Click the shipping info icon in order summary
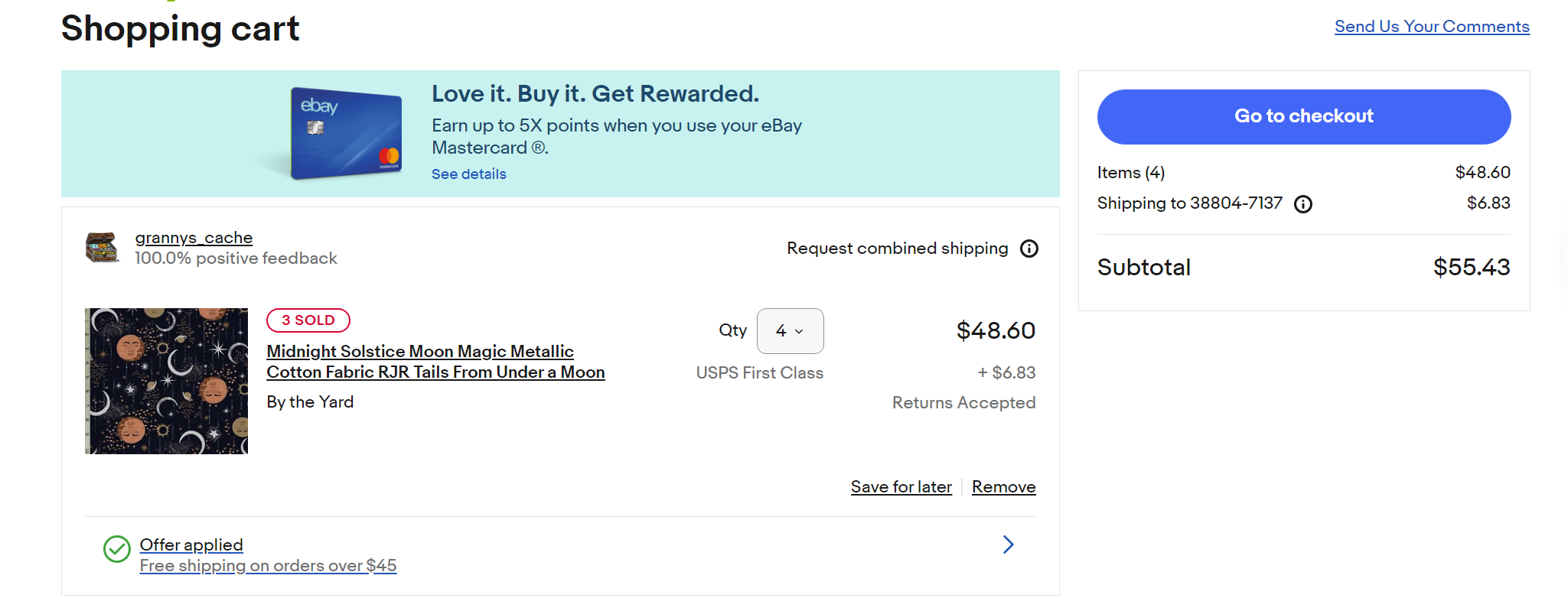1568x611 pixels. pyautogui.click(x=1302, y=204)
